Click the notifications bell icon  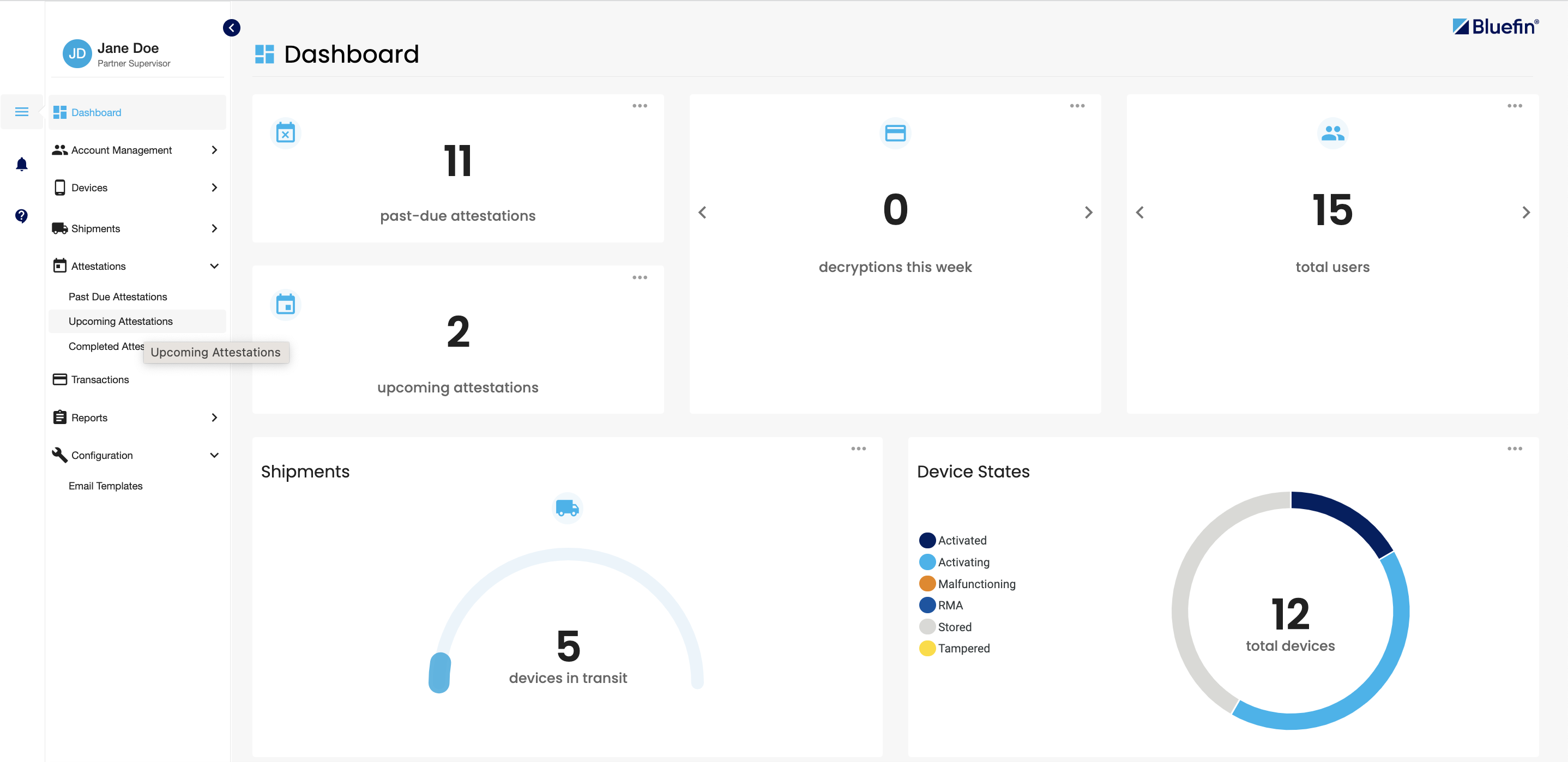click(x=22, y=164)
